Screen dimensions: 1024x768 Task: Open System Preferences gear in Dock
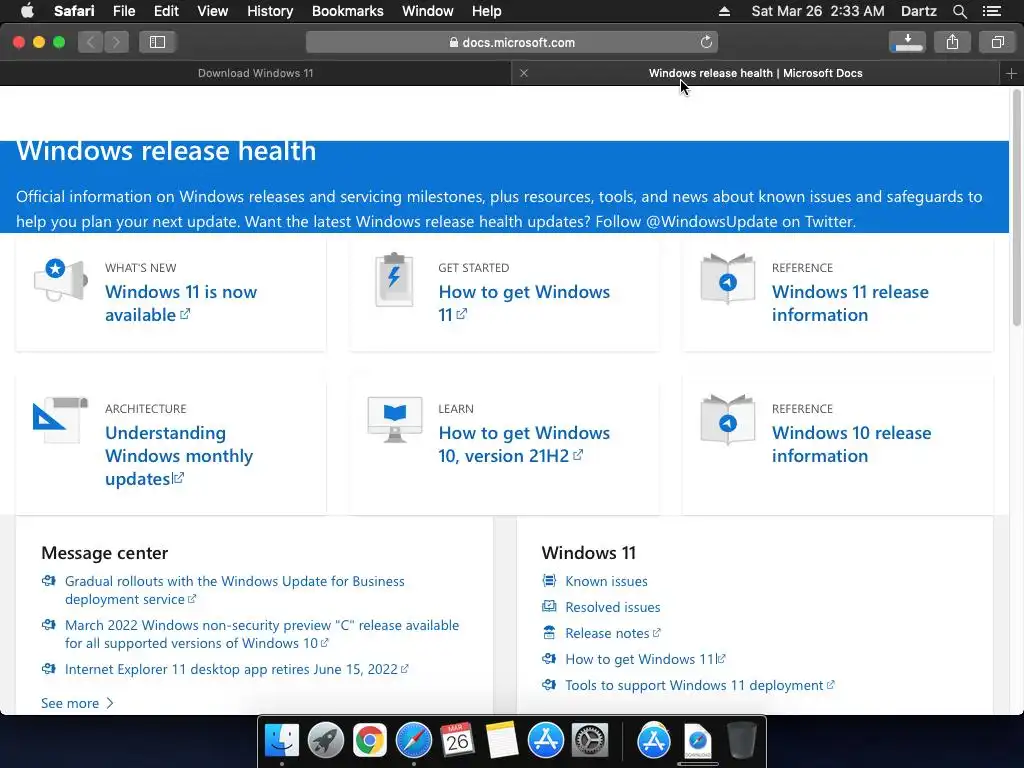(x=590, y=741)
